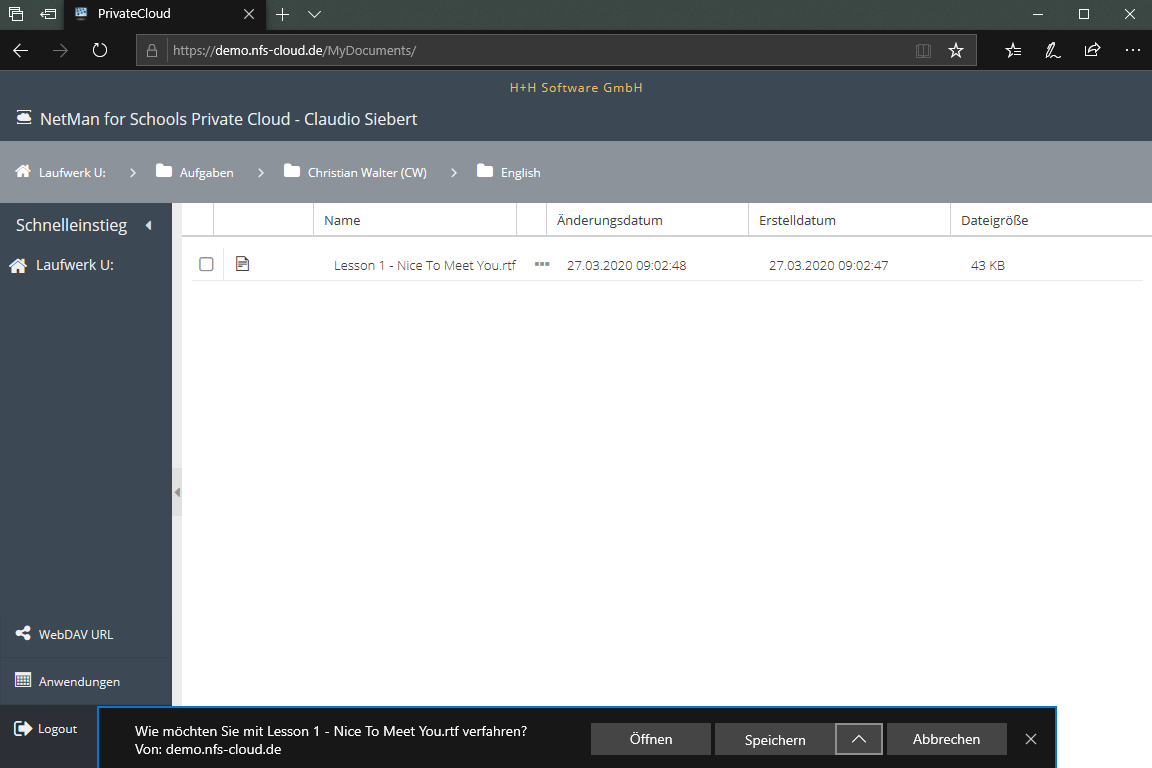This screenshot has height=768, width=1152.
Task: Go back to the previous page
Action: (x=21, y=51)
